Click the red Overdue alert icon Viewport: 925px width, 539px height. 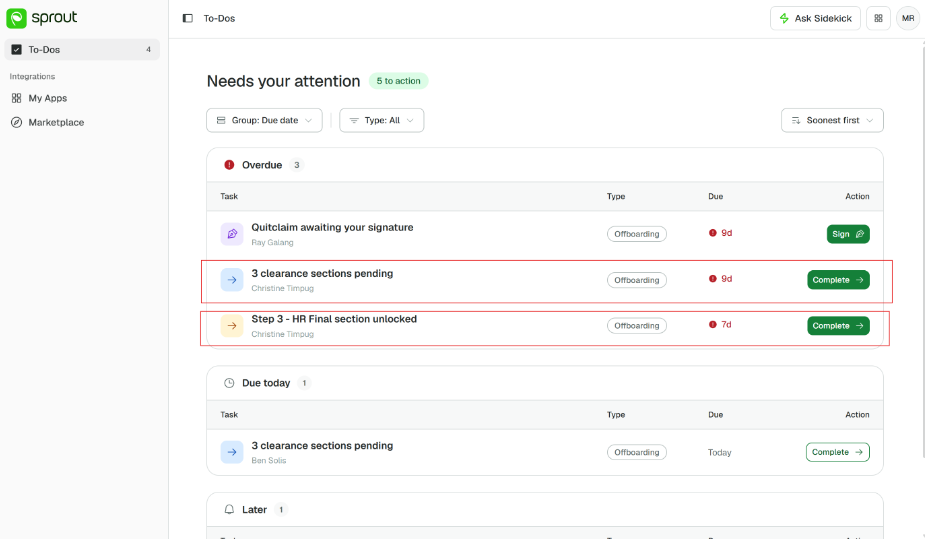(x=229, y=165)
